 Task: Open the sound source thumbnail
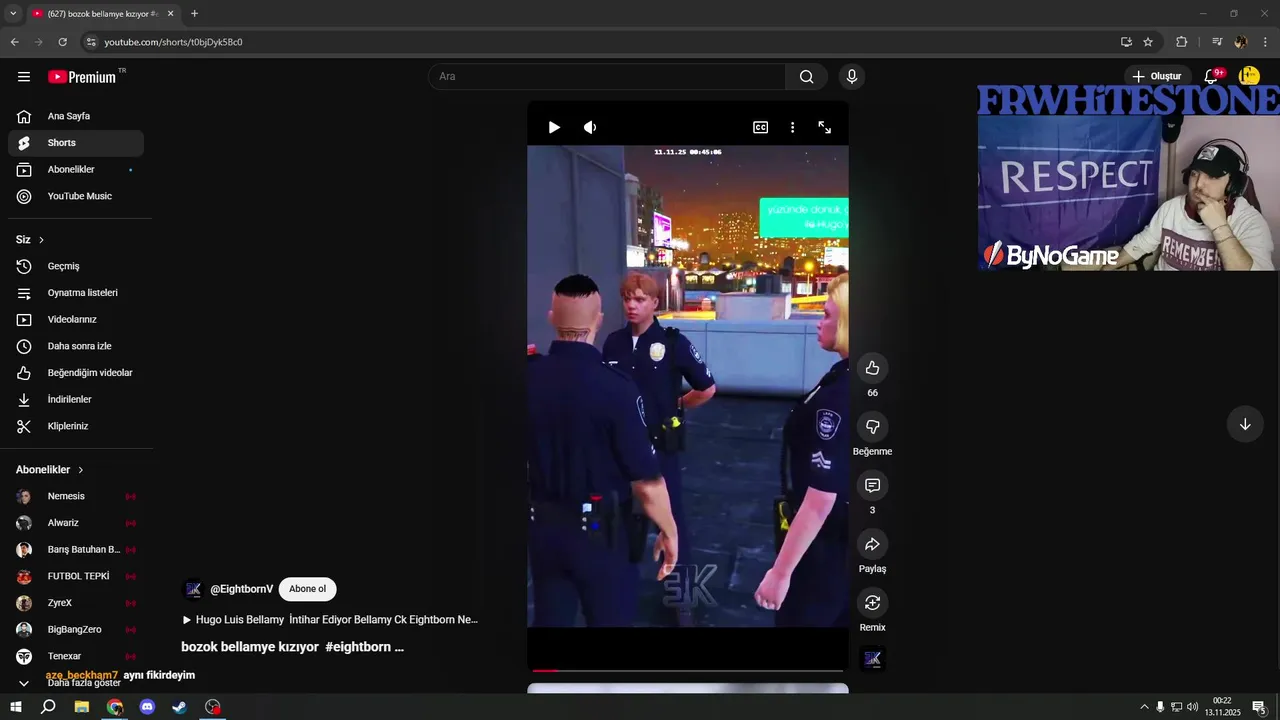(872, 659)
